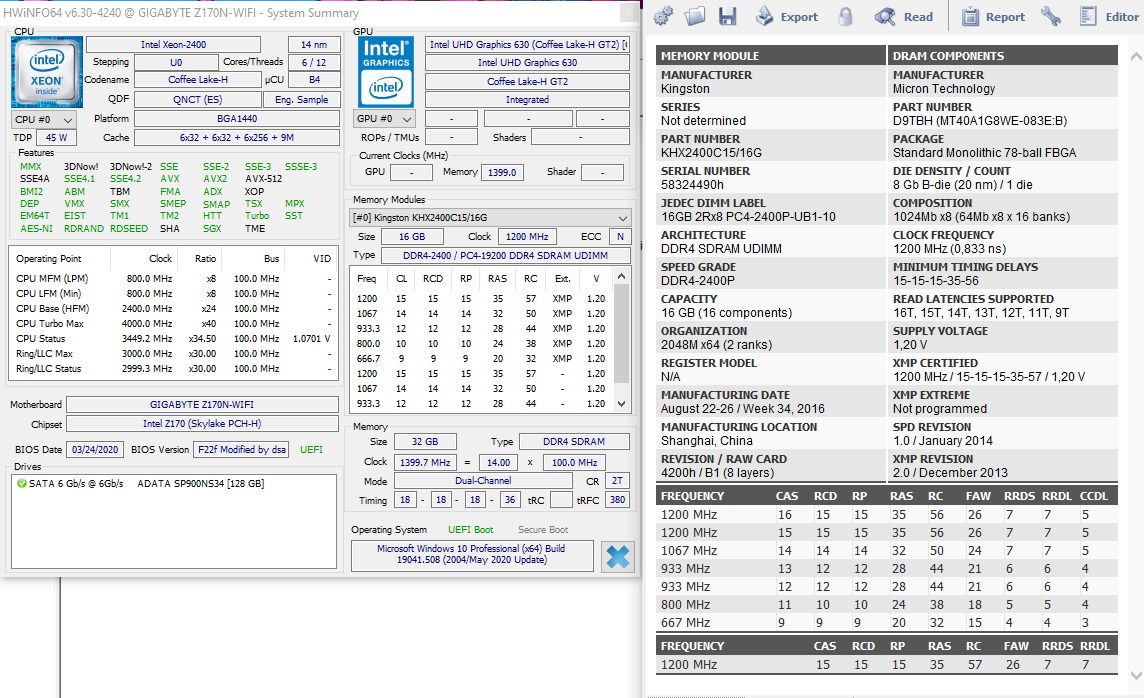Click the Coffee Lake-H GT2 GPU codename field
The image size is (1144, 698).
(527, 81)
